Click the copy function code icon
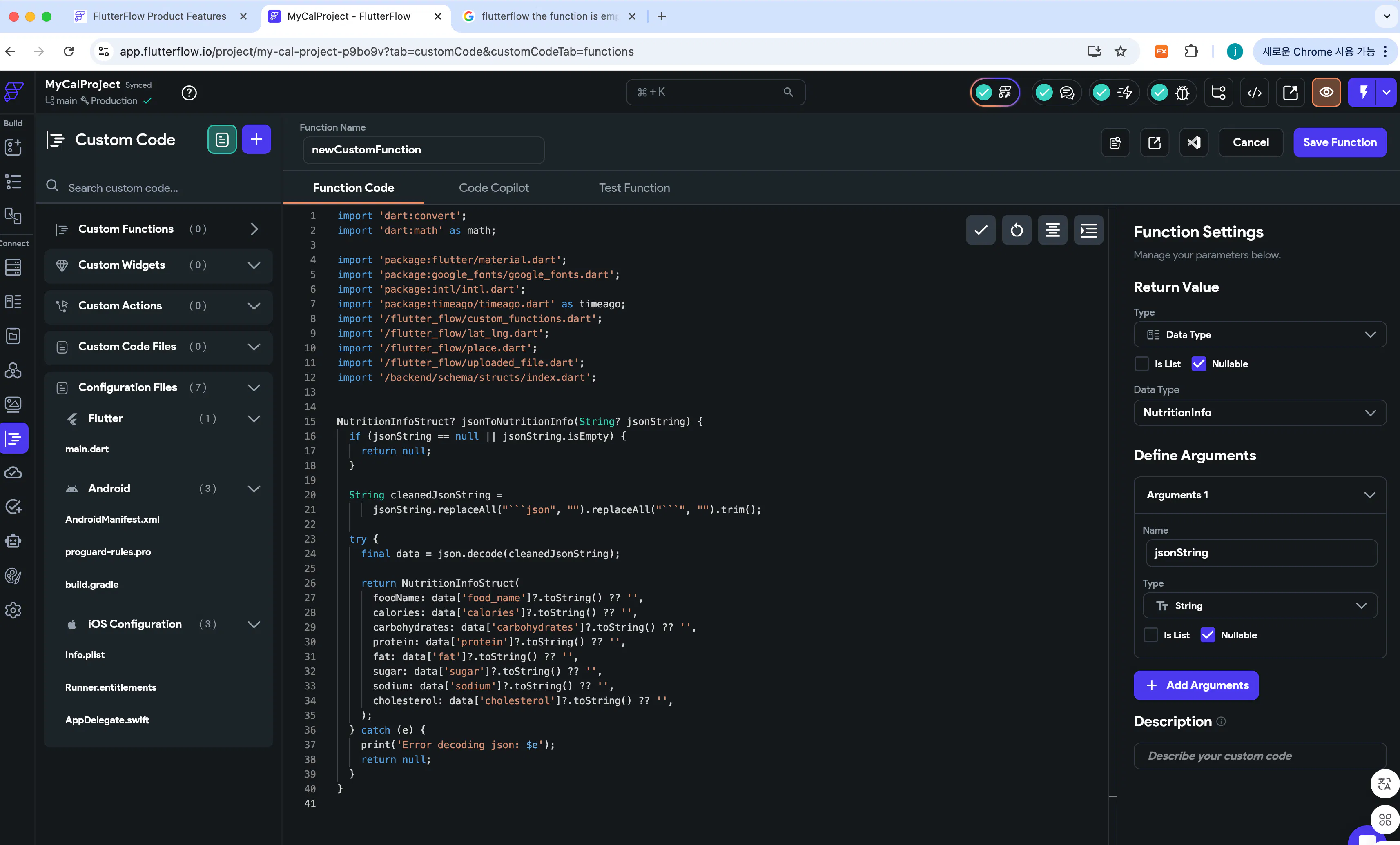 [x=1115, y=142]
